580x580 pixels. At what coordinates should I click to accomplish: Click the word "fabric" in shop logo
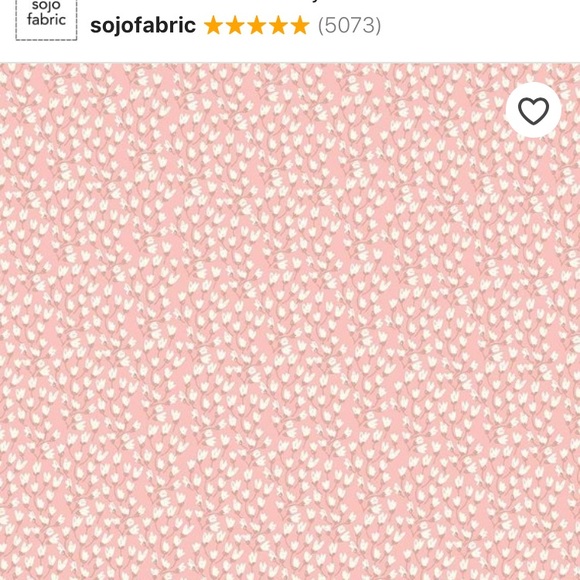tap(46, 20)
